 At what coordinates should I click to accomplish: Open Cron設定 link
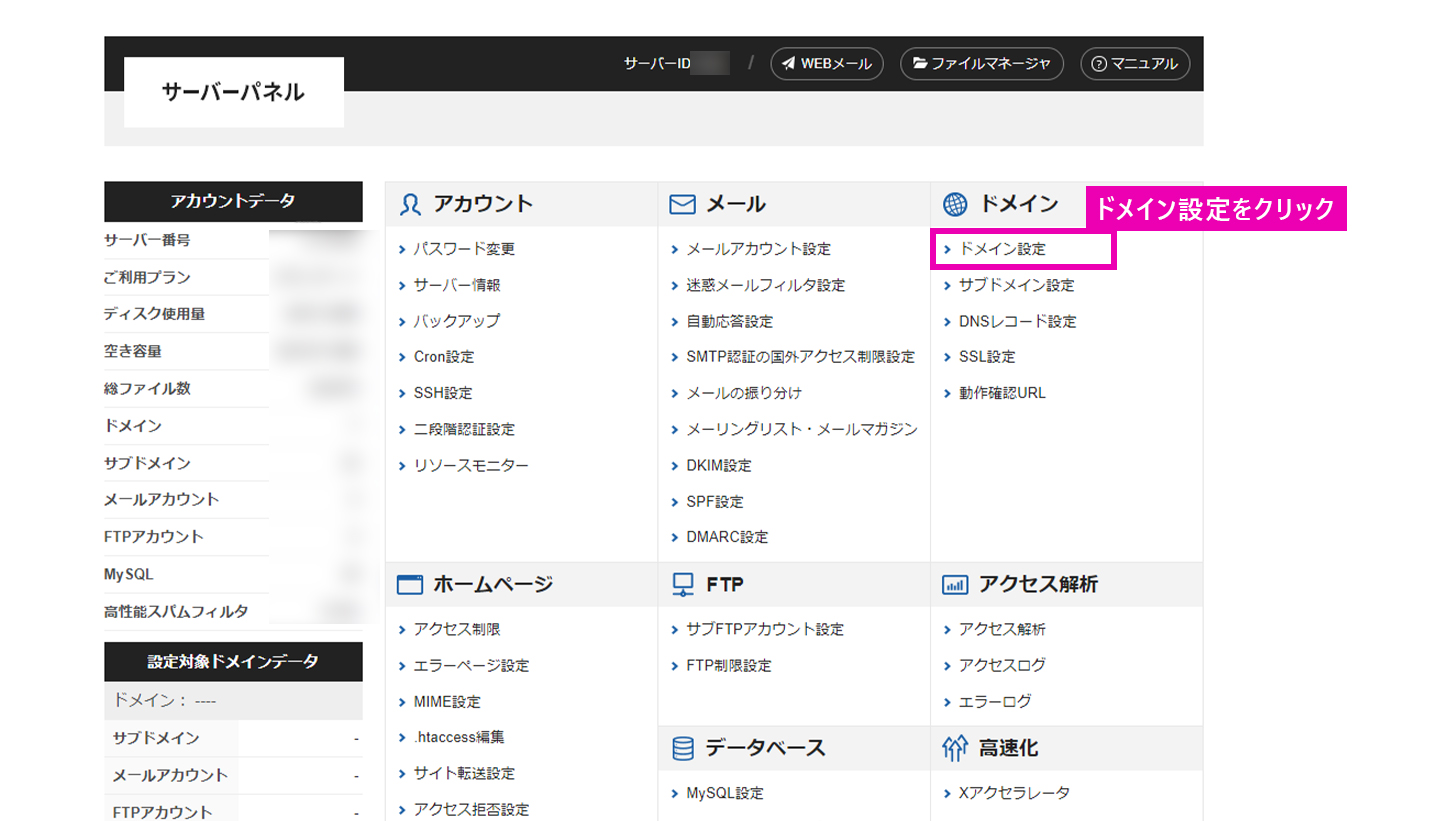(444, 357)
